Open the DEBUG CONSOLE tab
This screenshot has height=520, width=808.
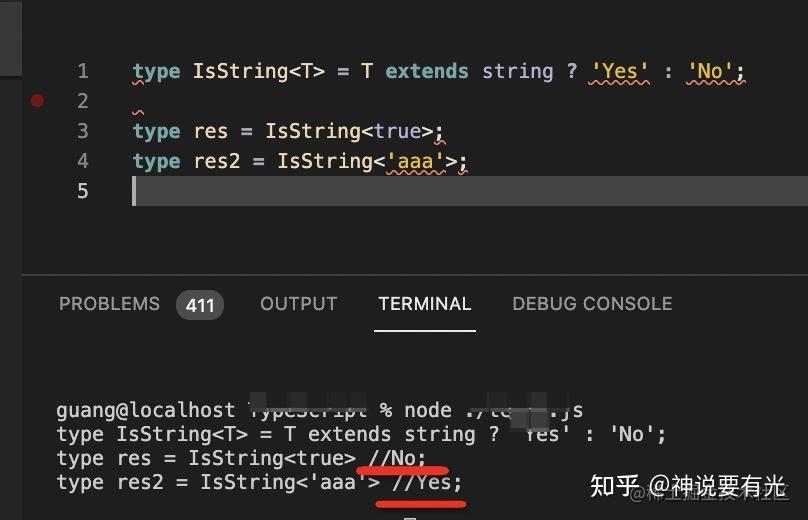[x=592, y=304]
